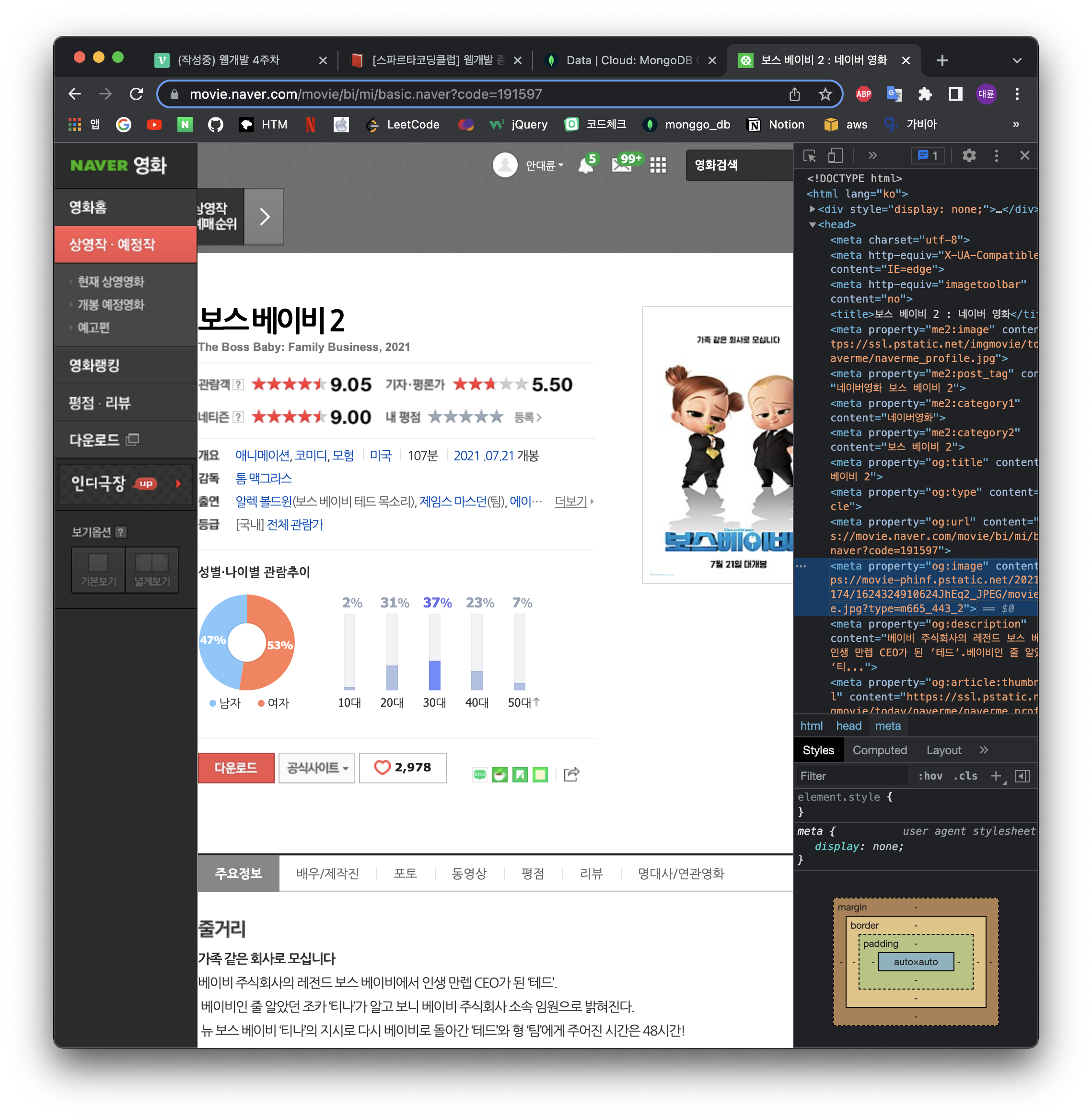Switch to the Computed tab
The width and height of the screenshot is (1092, 1119).
click(879, 750)
